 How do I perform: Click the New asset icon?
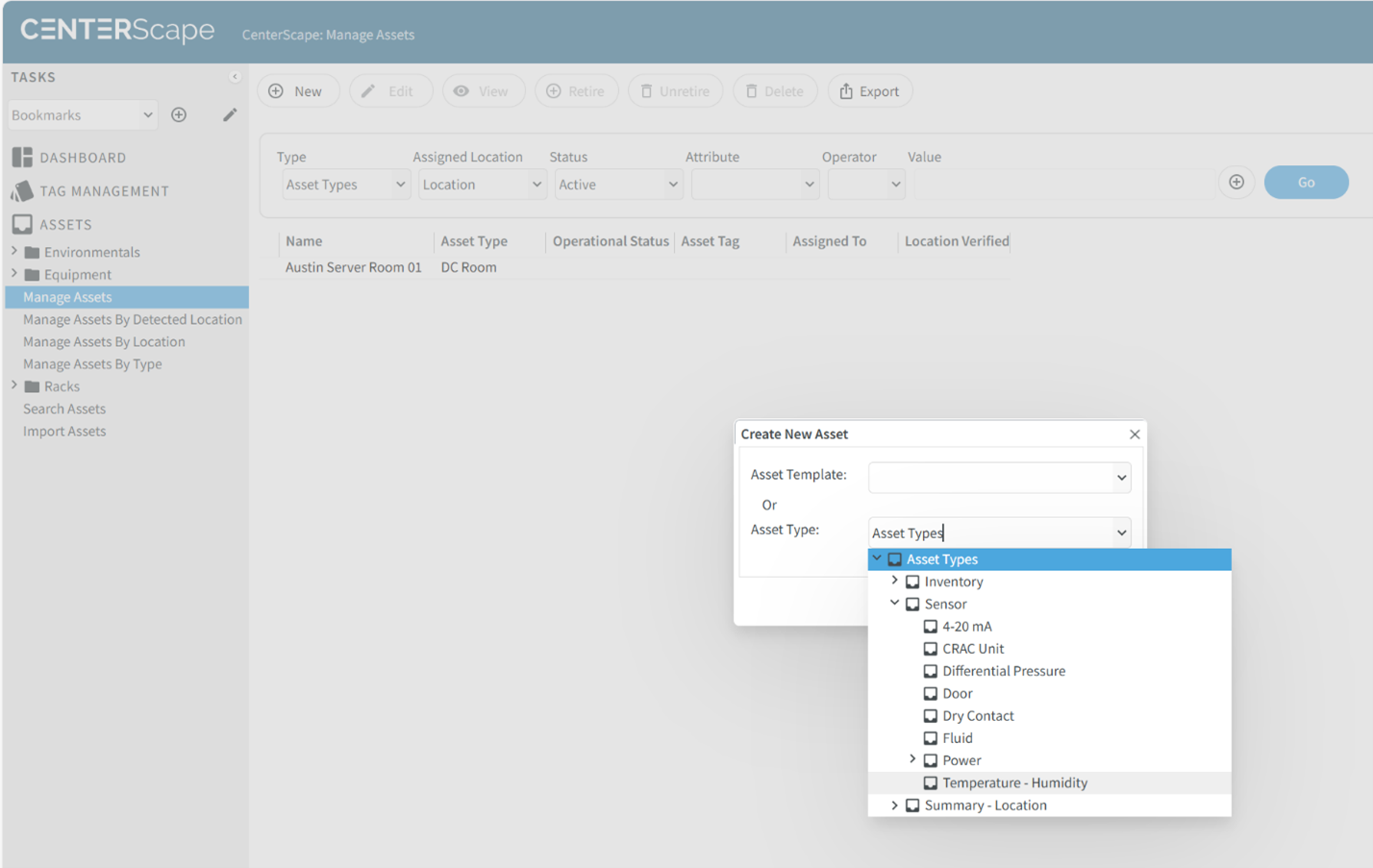(273, 90)
